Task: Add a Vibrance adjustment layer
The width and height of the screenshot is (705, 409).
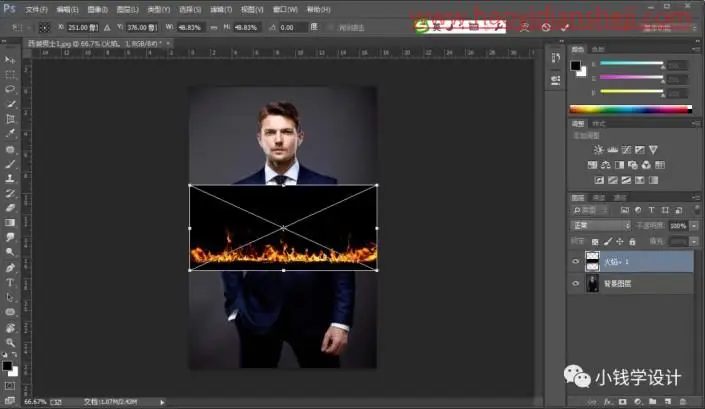Action: coord(653,150)
